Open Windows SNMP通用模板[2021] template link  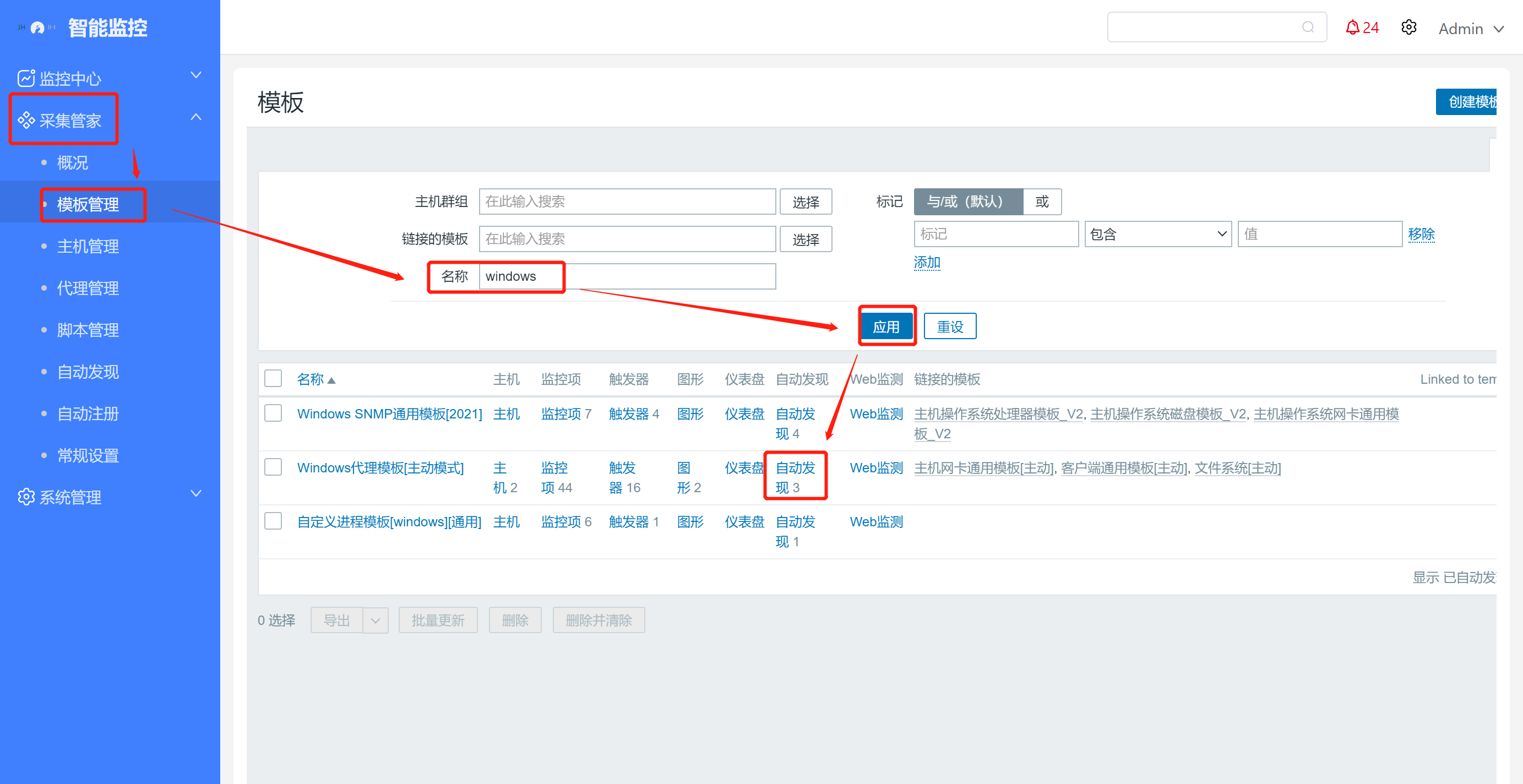click(389, 413)
